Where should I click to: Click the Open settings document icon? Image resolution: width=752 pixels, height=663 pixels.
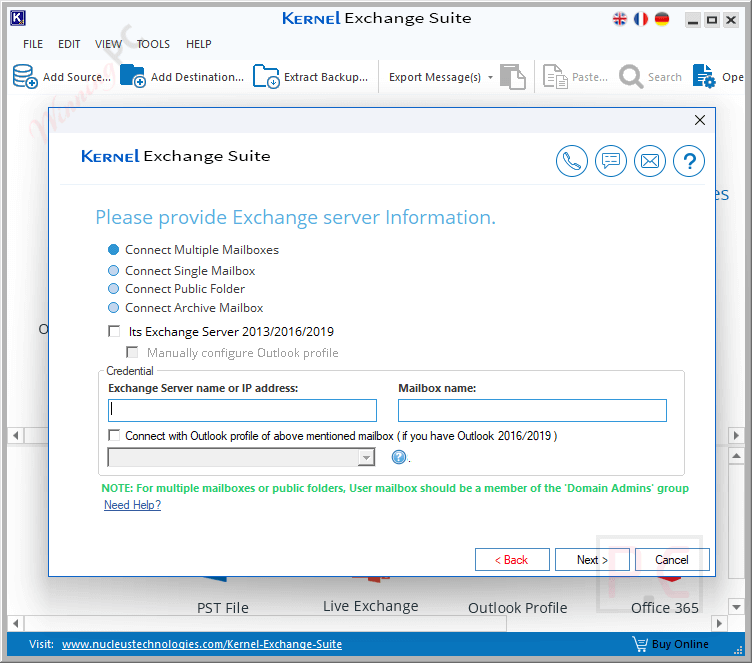[x=704, y=77]
